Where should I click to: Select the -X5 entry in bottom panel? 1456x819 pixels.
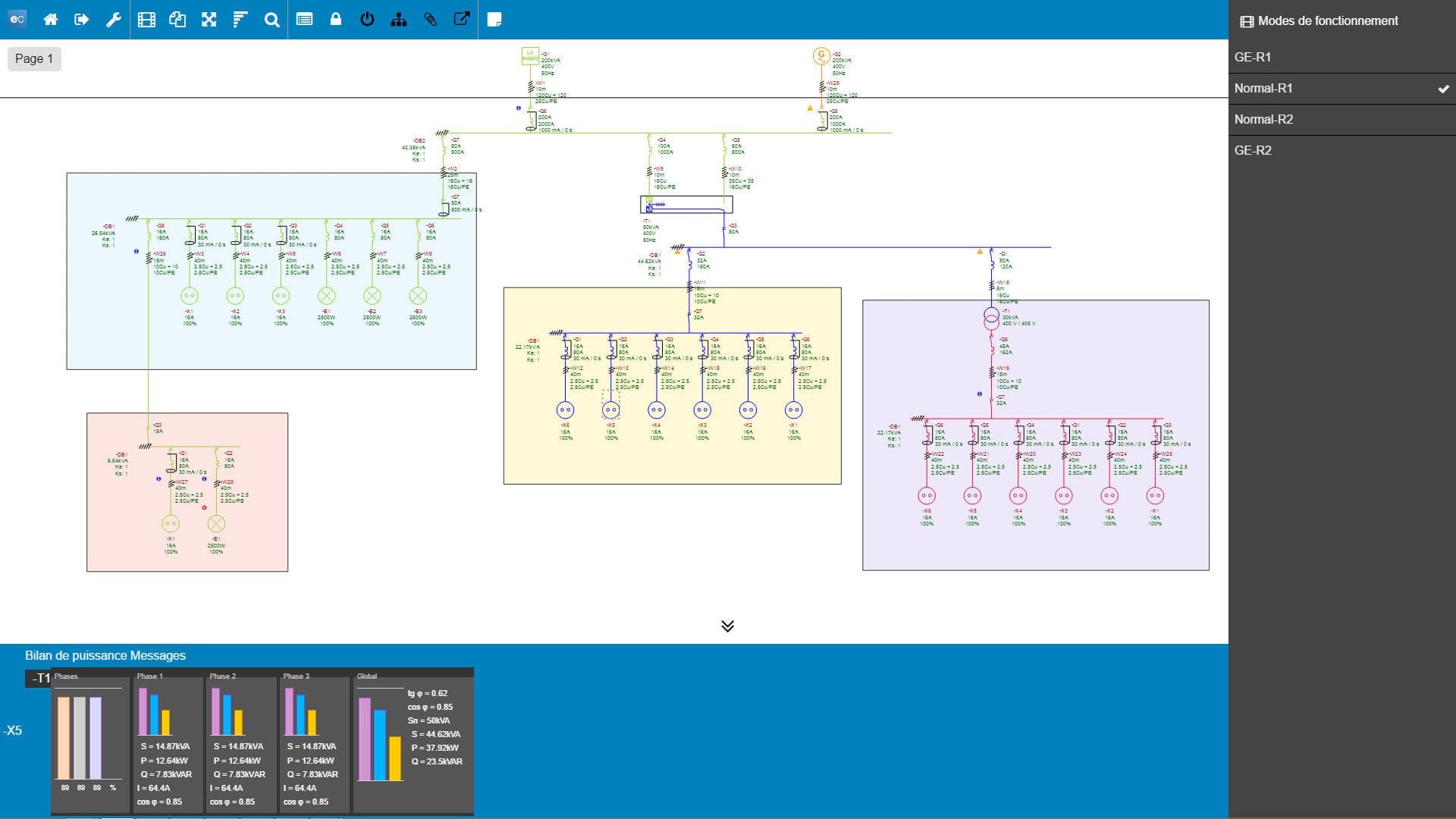click(13, 731)
